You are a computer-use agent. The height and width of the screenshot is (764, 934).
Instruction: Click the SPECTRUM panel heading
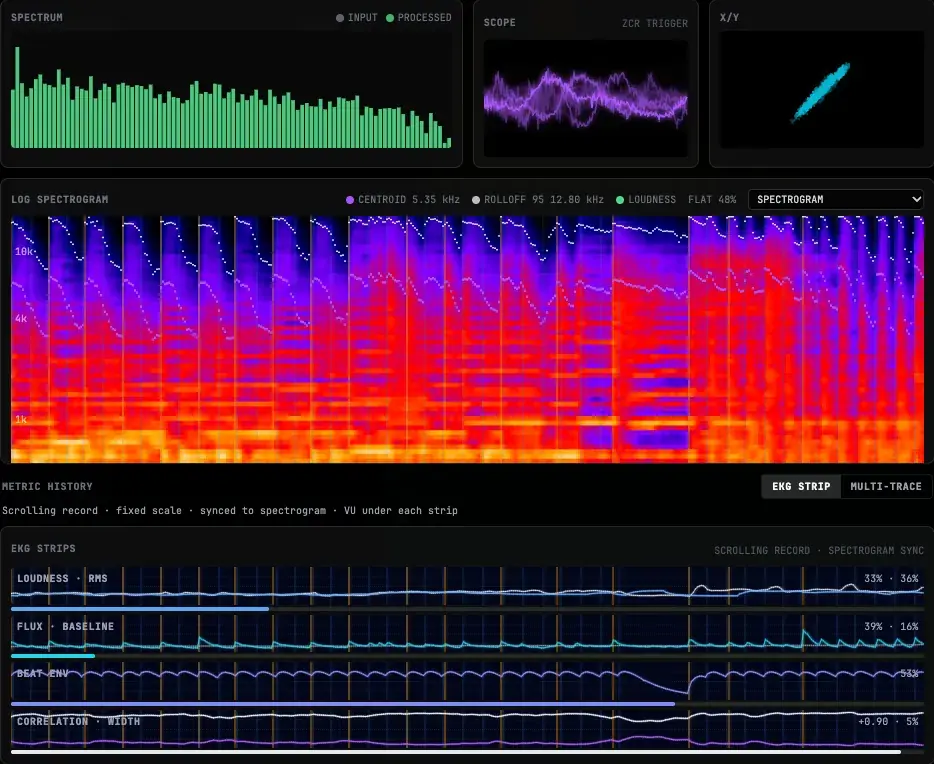click(x=37, y=17)
